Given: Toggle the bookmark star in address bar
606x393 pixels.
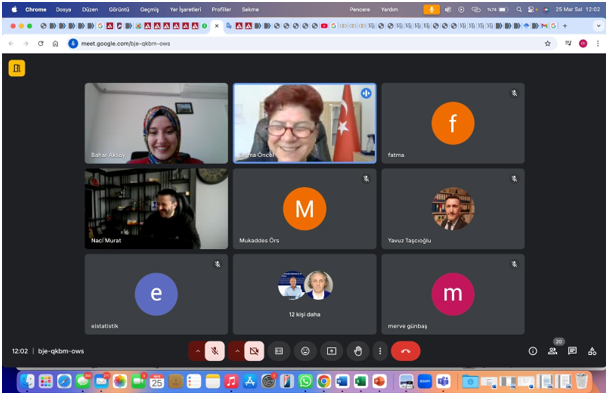Looking at the screenshot, I should pos(547,44).
